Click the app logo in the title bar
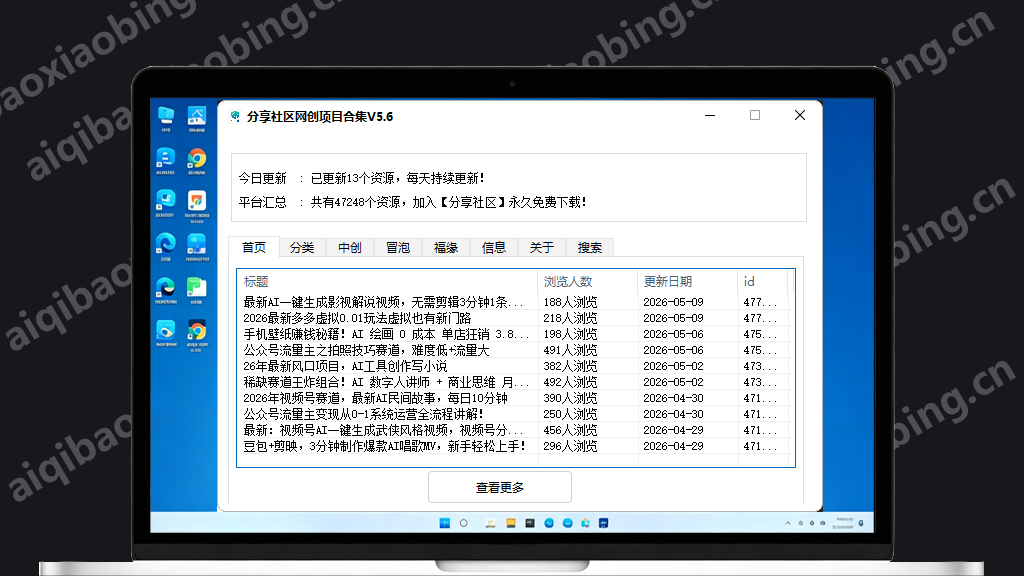The width and height of the screenshot is (1024, 576). tap(235, 116)
